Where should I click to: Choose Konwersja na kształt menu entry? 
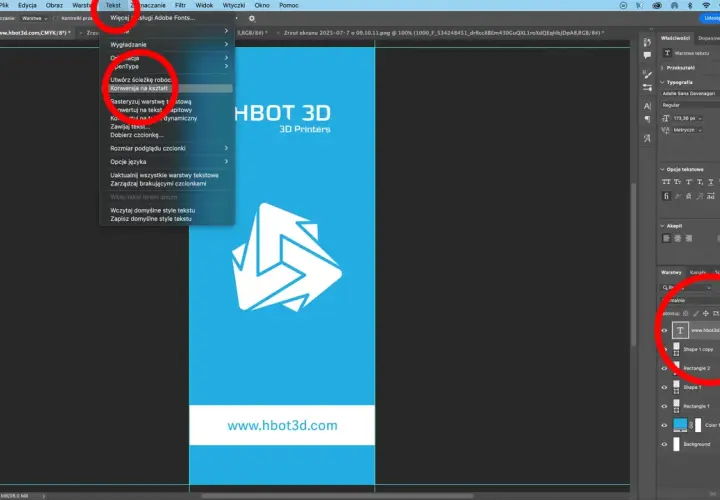[167, 88]
